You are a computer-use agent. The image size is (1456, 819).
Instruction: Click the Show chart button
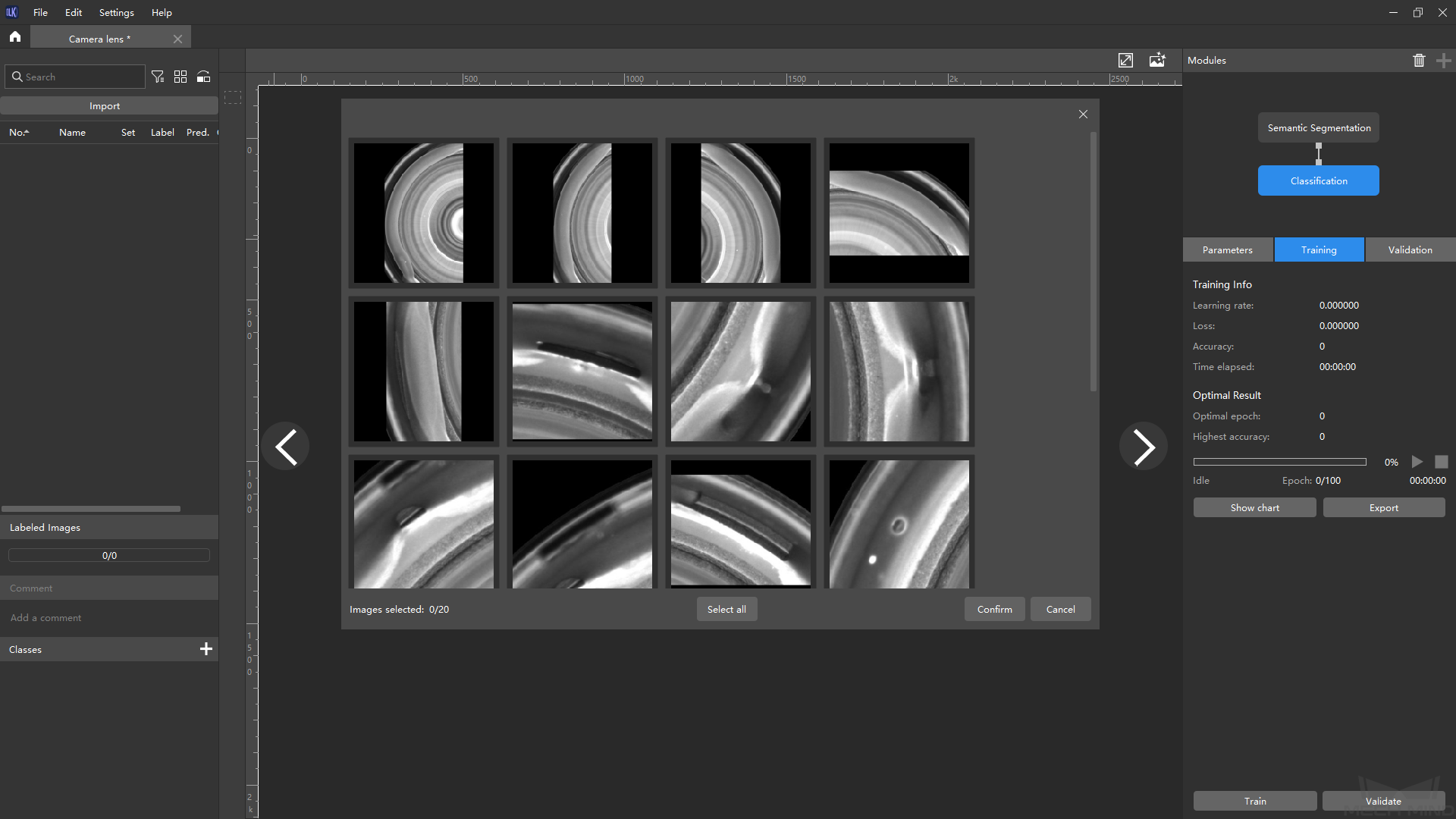(x=1254, y=507)
